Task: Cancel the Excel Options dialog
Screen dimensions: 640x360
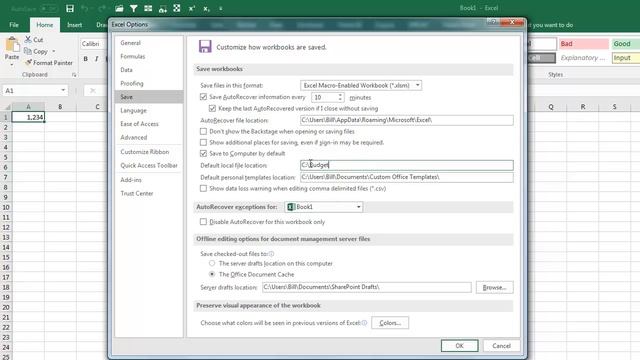Action: pos(501,346)
